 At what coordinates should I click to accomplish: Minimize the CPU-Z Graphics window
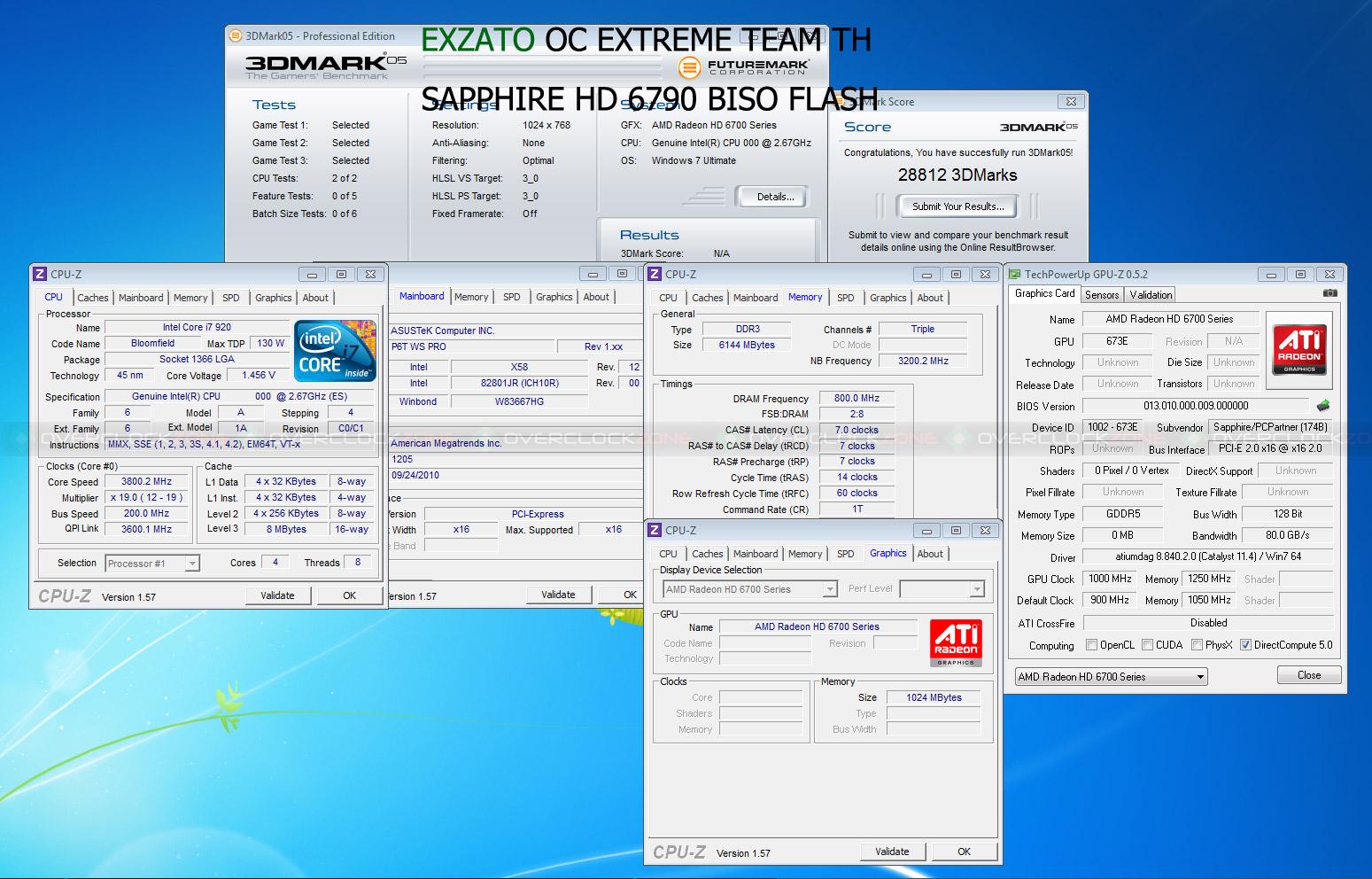click(x=926, y=530)
